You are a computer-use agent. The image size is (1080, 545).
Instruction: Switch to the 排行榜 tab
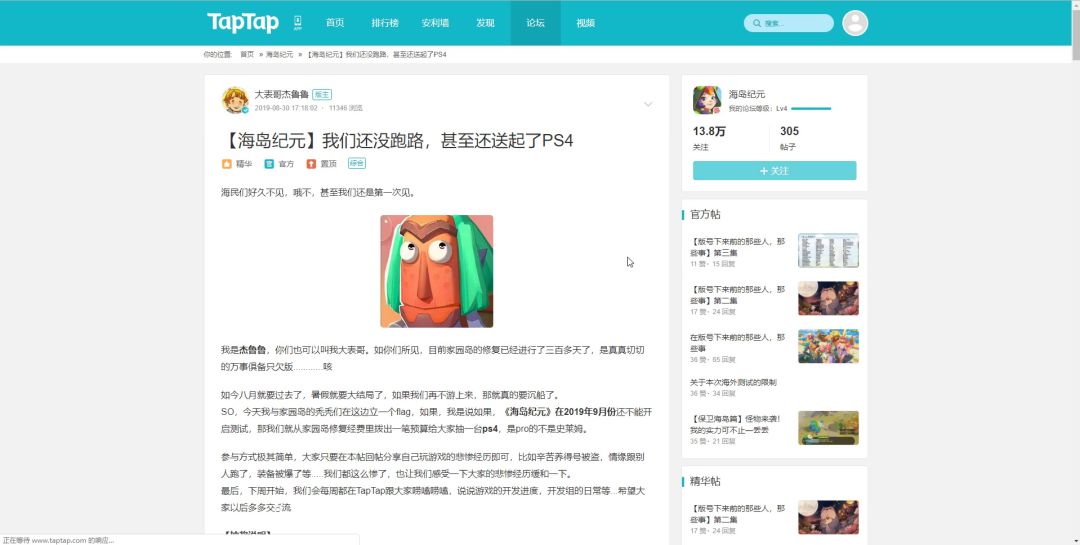click(x=385, y=23)
